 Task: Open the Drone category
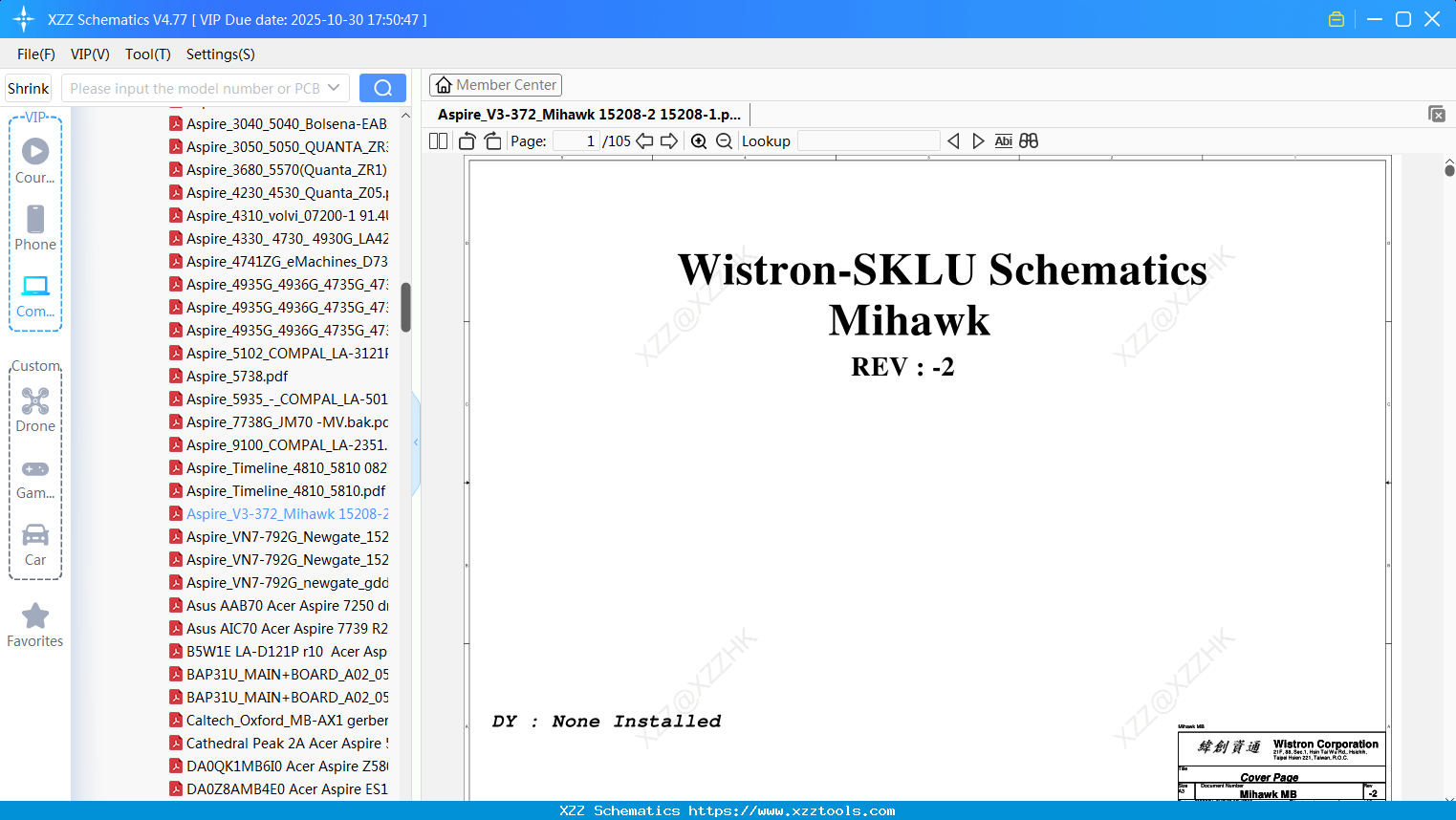click(x=35, y=410)
